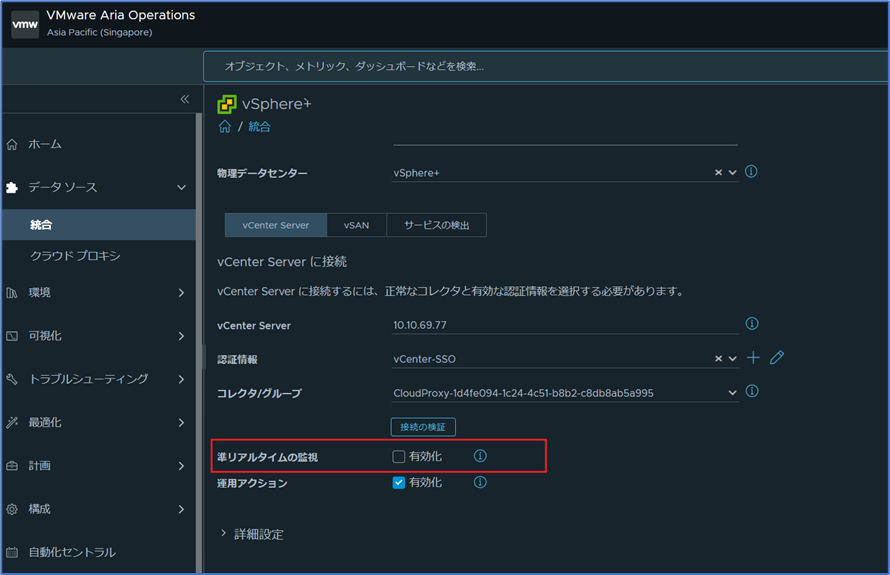Click the vSphere+ product icon

[x=227, y=104]
